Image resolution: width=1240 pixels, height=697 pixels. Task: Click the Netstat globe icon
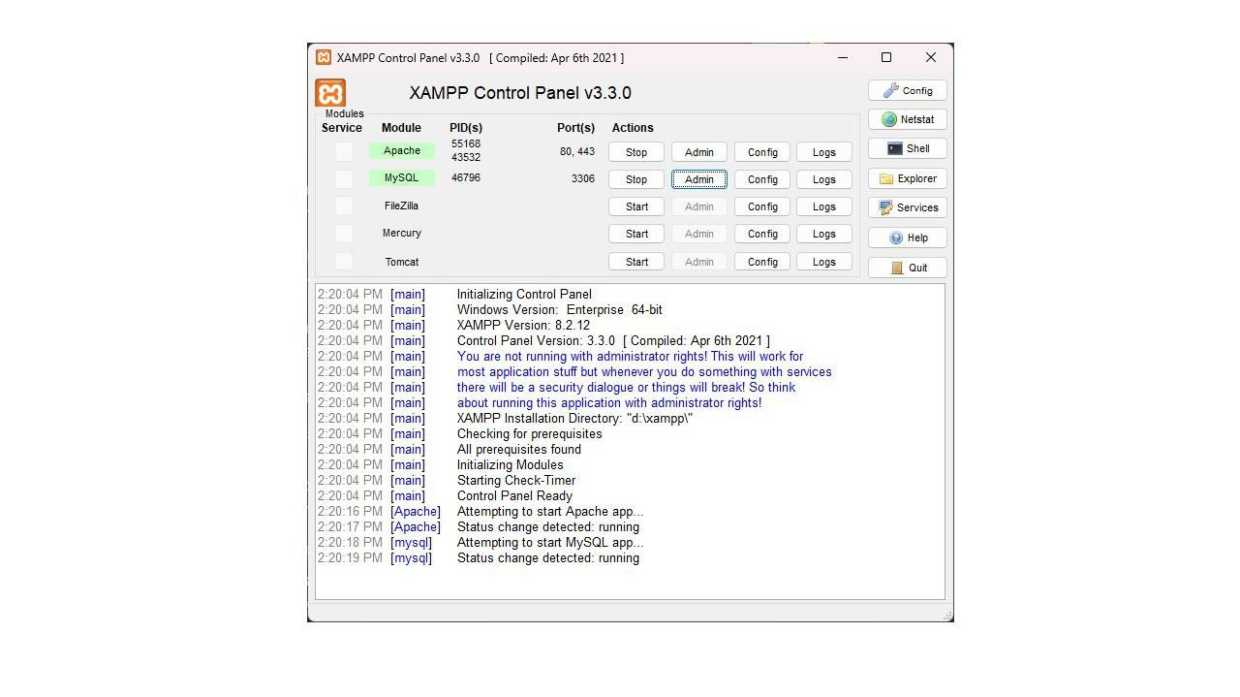(x=907, y=119)
